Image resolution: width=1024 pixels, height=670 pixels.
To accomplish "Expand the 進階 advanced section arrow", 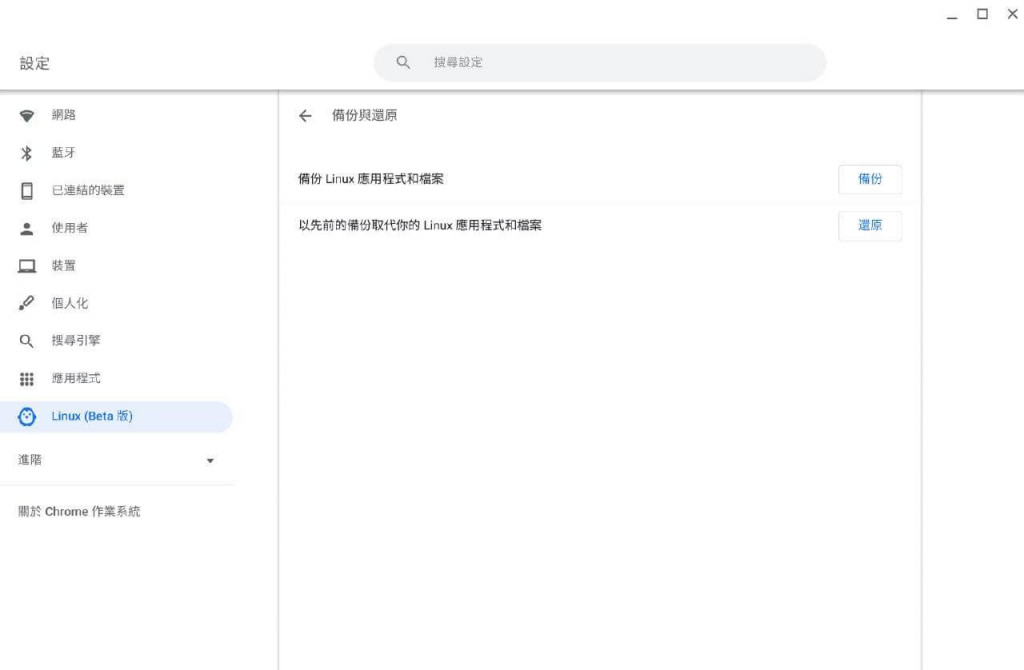I will point(210,460).
